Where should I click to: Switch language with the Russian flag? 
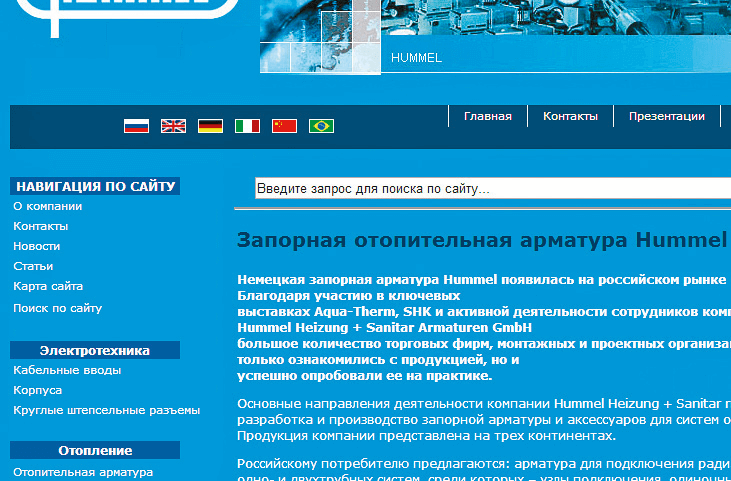[136, 126]
